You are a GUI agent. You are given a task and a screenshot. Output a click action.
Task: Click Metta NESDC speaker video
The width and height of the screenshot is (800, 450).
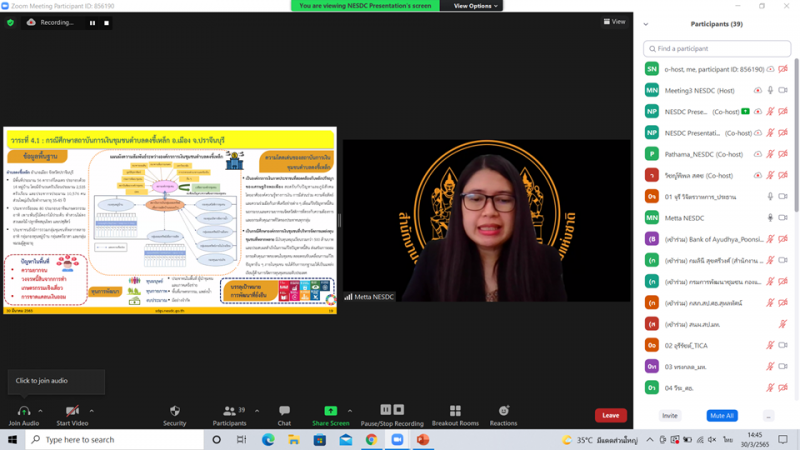(487, 220)
